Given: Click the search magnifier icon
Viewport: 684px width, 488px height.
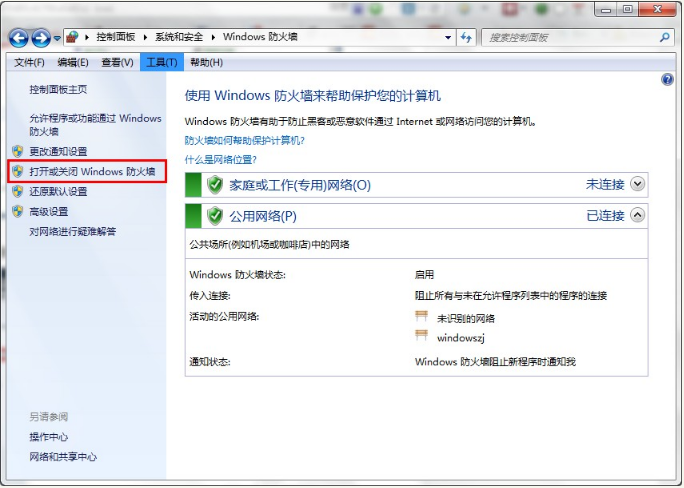Looking at the screenshot, I should pyautogui.click(x=664, y=38).
